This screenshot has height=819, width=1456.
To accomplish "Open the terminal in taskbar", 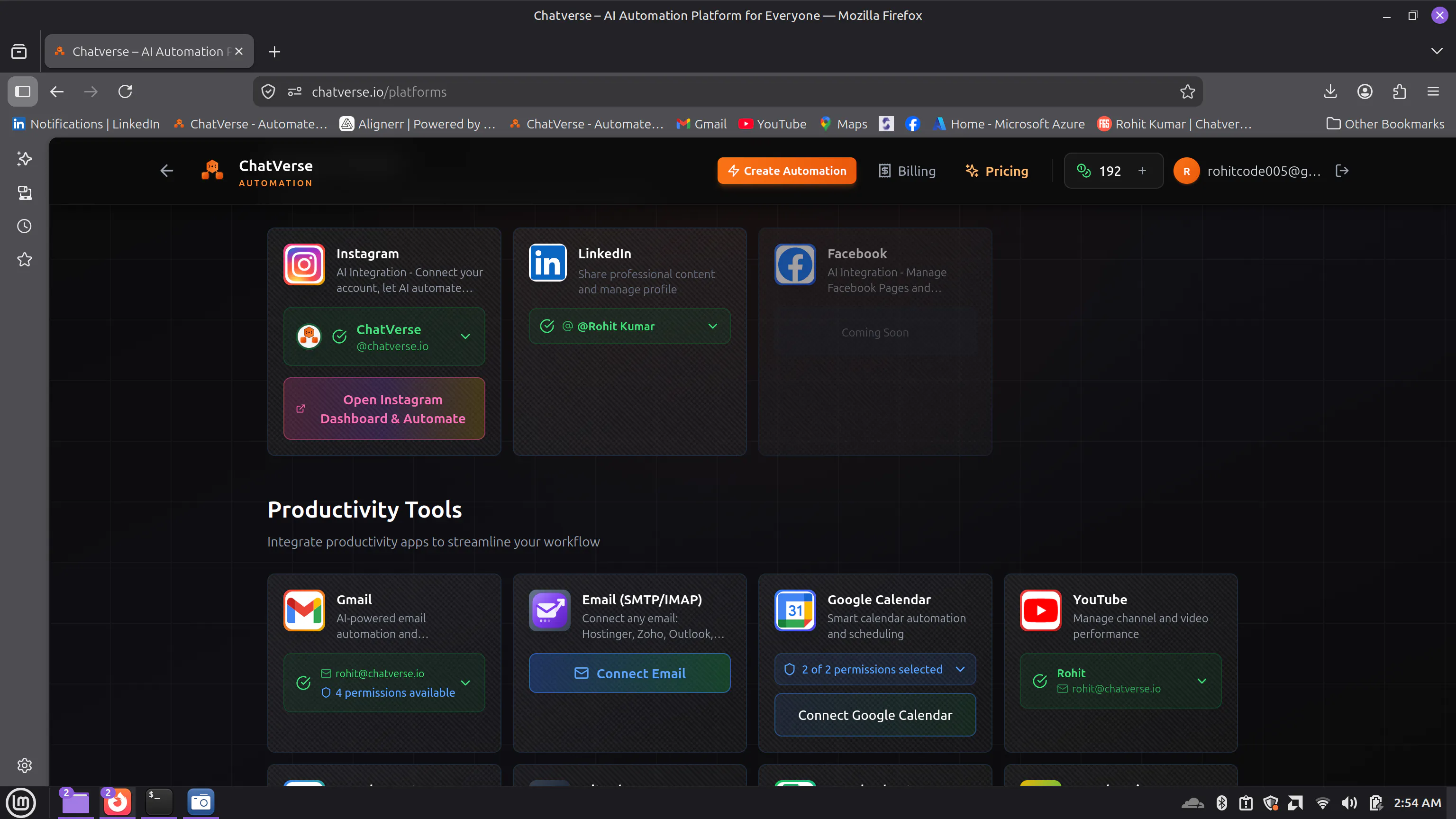I will tap(159, 802).
